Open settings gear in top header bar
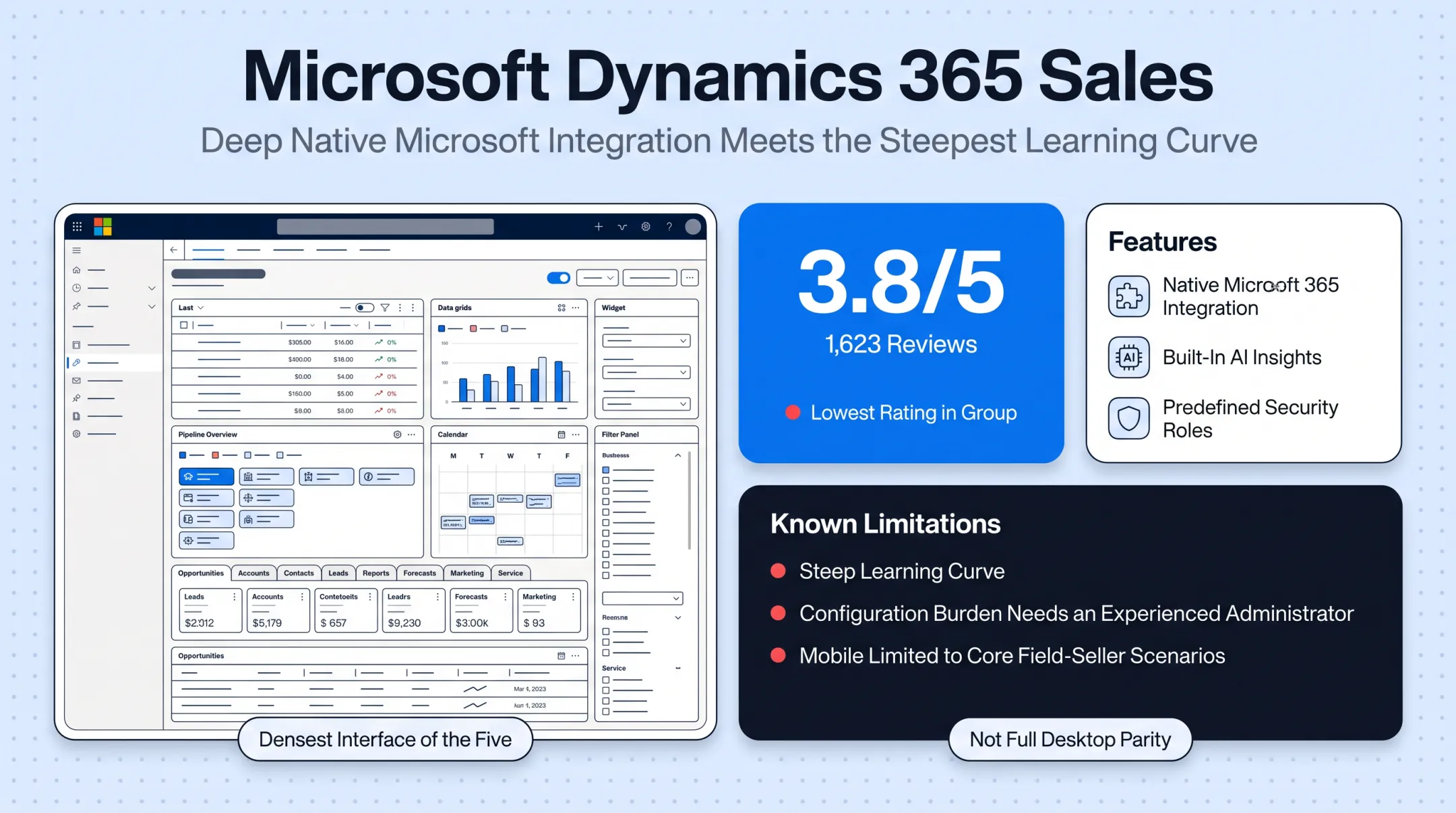 click(646, 227)
